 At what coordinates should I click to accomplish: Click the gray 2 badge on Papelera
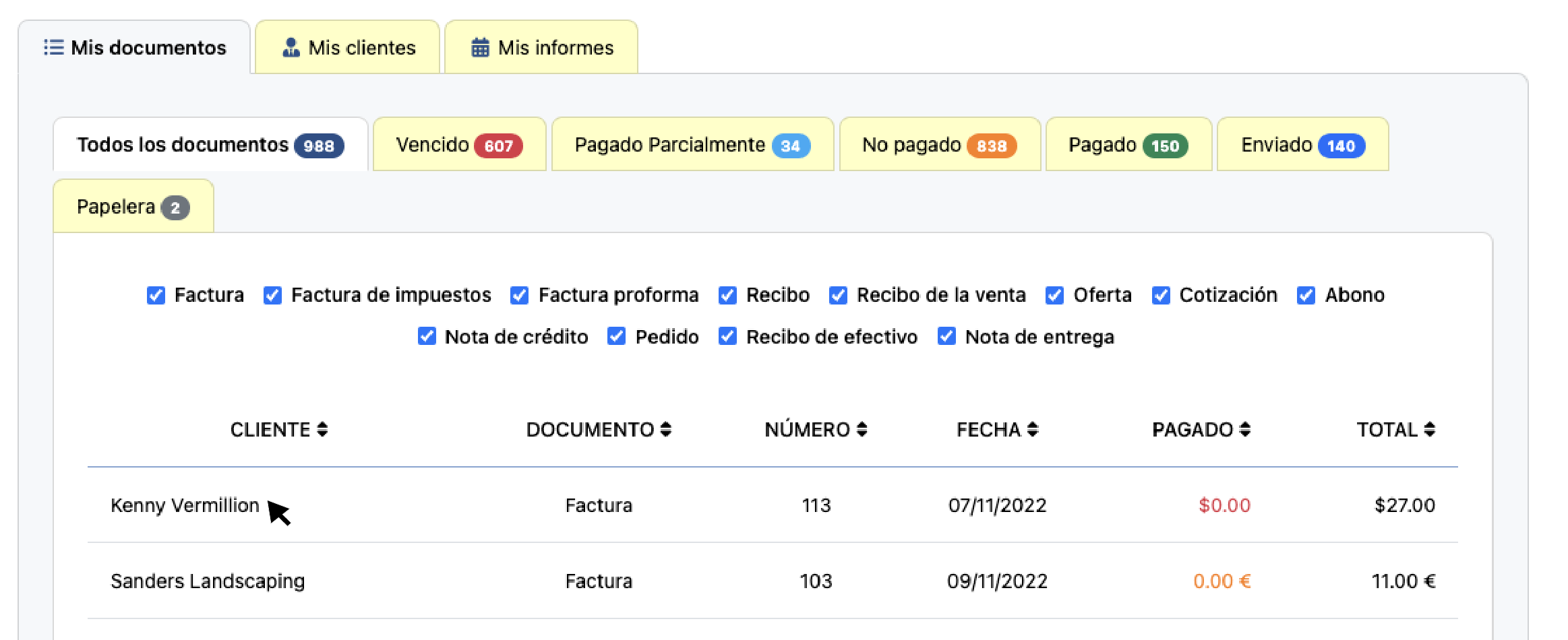tap(175, 207)
